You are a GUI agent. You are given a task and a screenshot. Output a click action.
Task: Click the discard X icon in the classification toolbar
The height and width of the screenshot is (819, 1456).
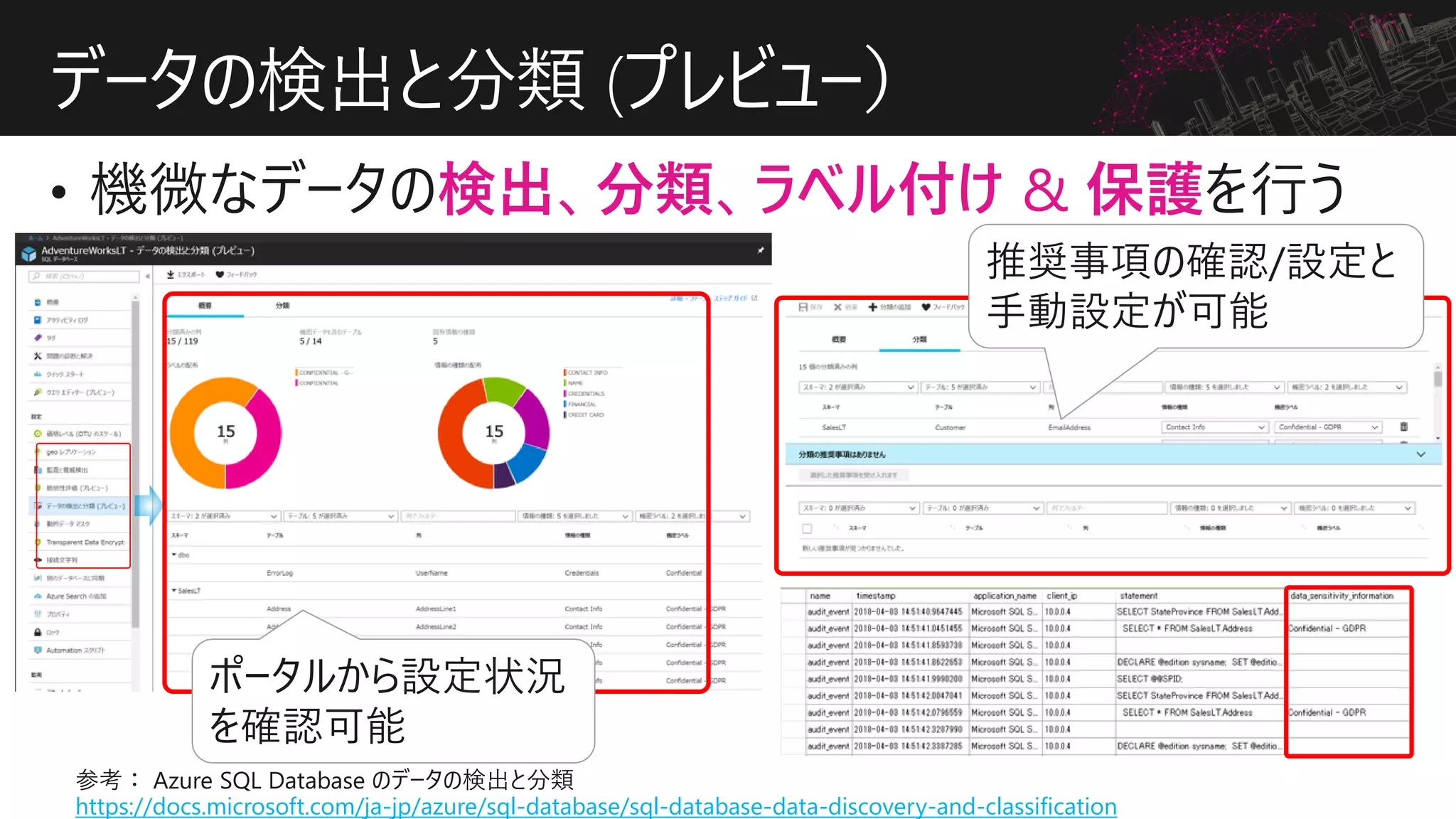coord(837,307)
